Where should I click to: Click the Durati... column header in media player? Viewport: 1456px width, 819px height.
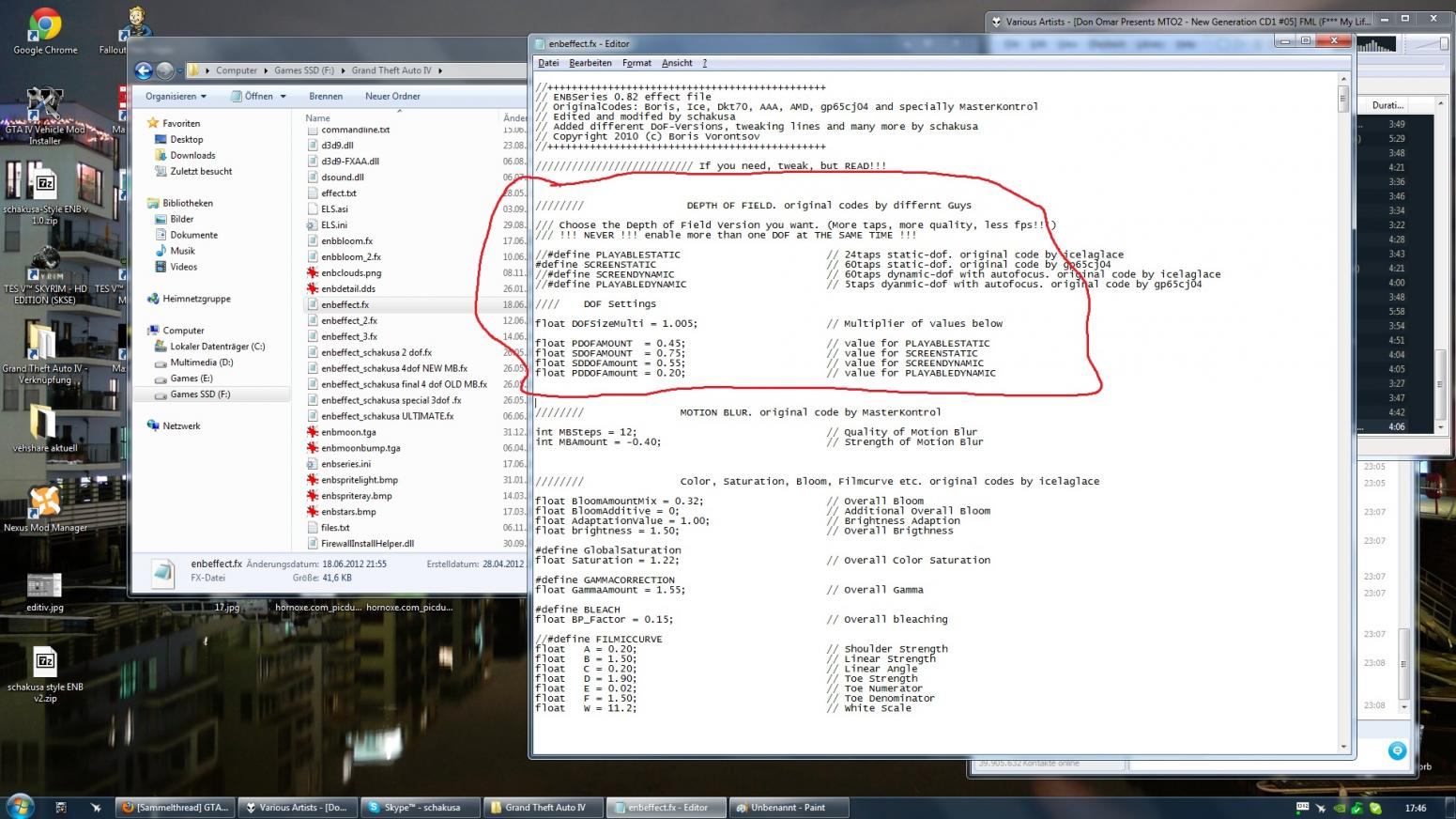point(1388,105)
